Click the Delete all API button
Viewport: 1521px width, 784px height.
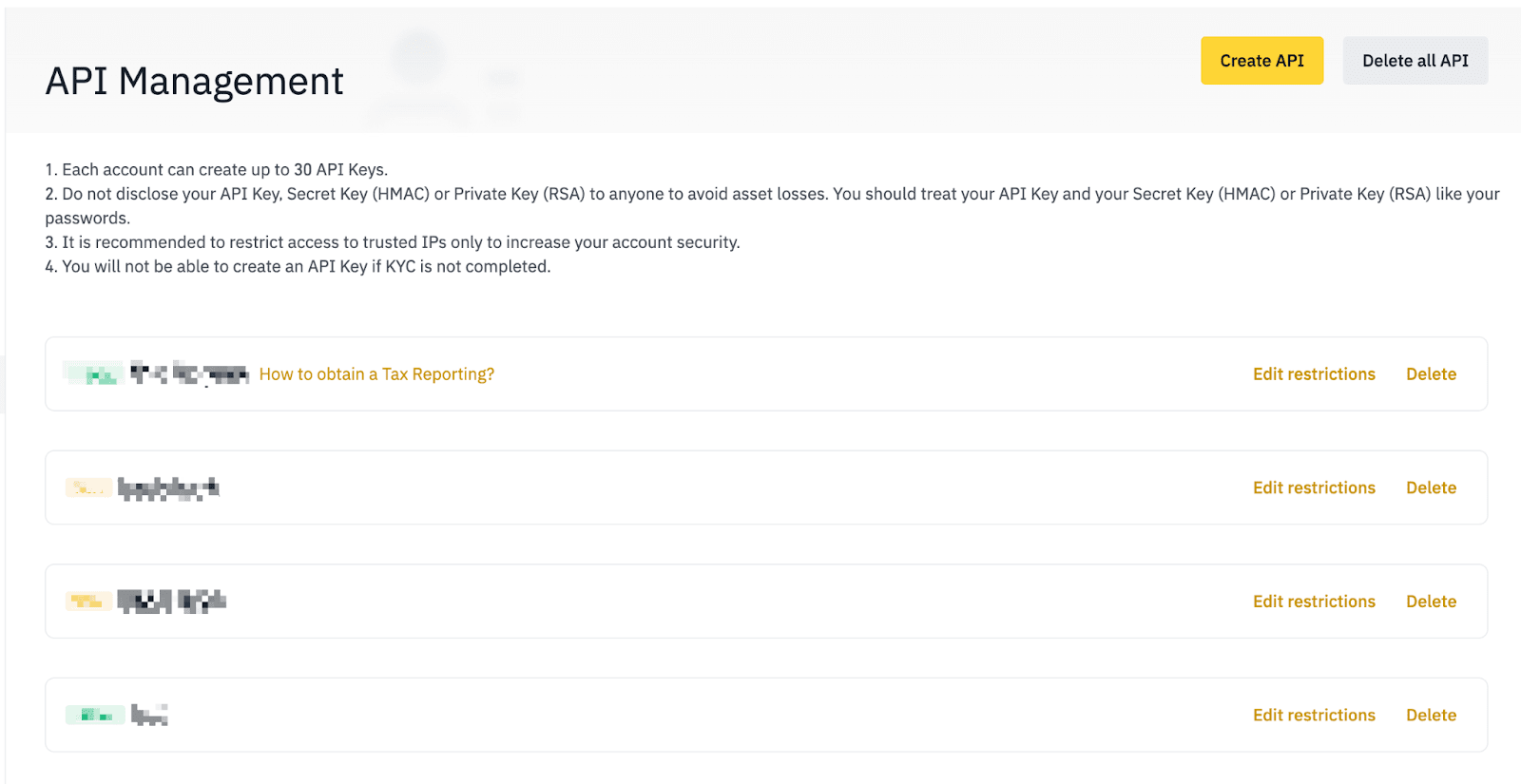[1415, 61]
